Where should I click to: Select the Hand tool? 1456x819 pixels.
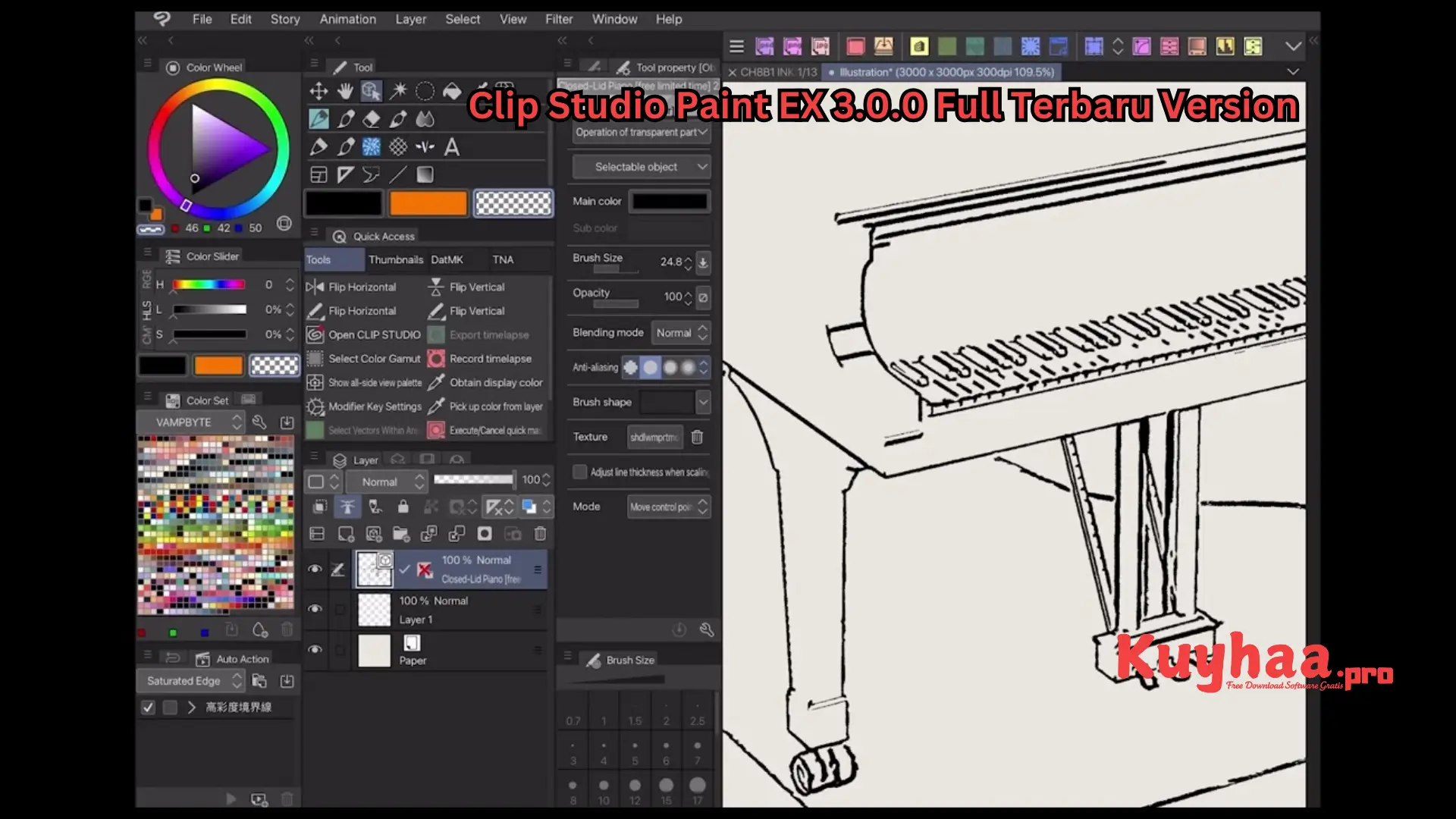(345, 92)
